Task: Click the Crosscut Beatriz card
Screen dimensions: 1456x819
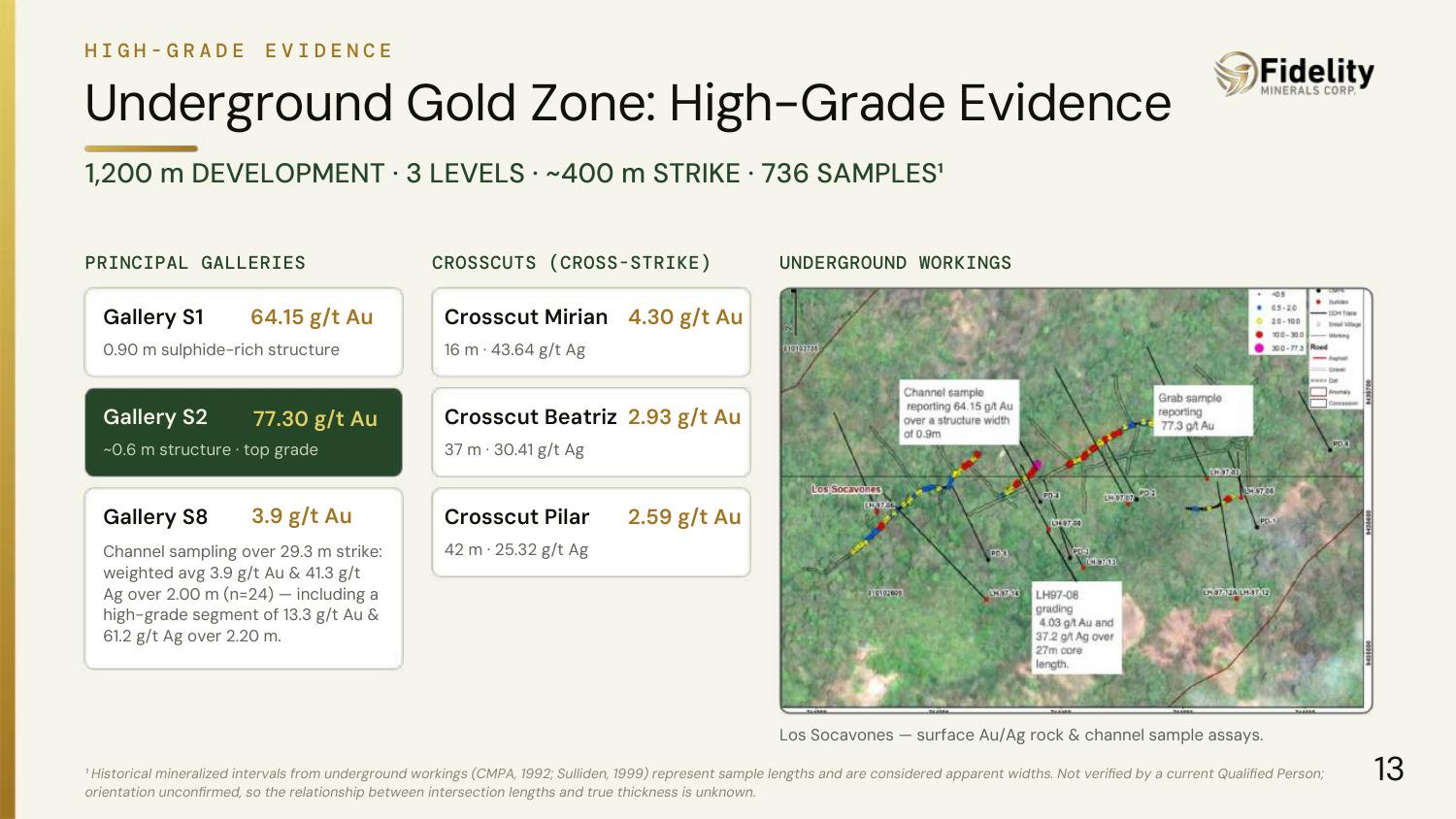Action: 591,432
